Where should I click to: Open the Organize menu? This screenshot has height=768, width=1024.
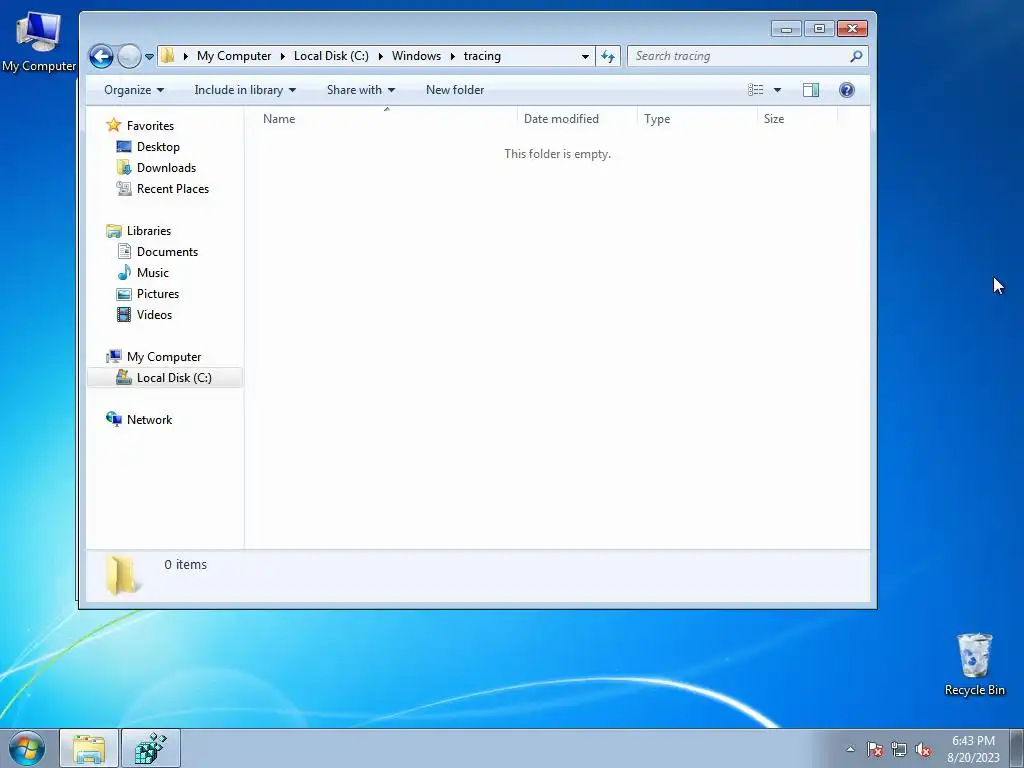(134, 90)
